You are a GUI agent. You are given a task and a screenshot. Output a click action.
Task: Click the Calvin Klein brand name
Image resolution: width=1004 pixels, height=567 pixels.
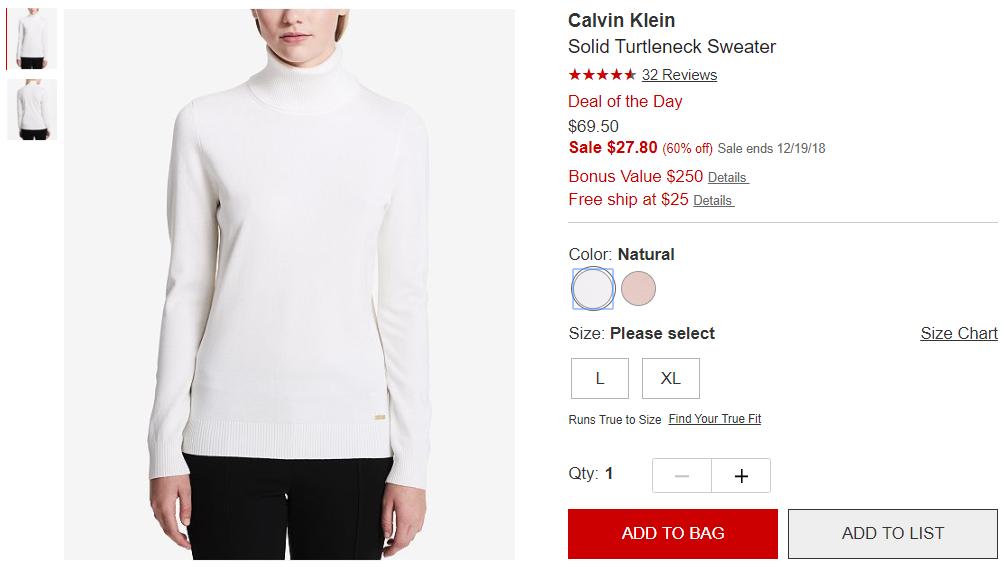click(622, 20)
